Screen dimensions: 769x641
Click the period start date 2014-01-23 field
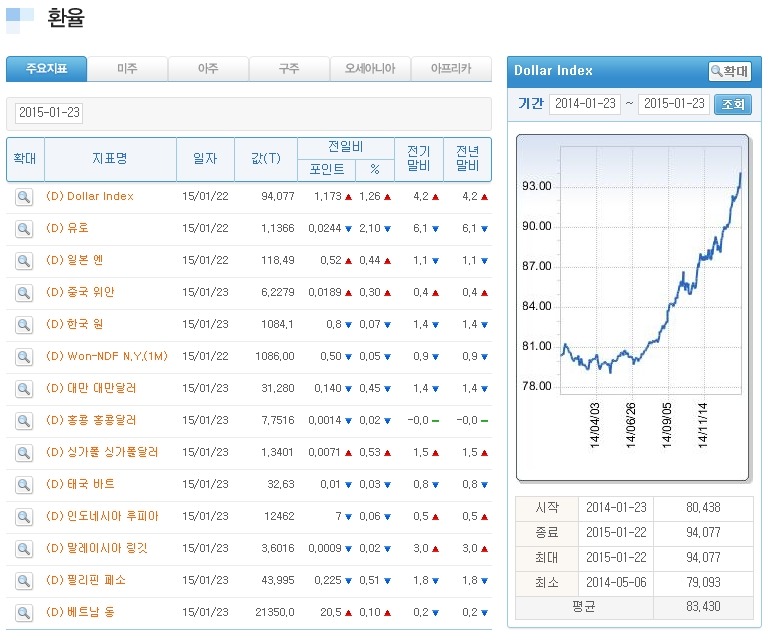pos(585,104)
